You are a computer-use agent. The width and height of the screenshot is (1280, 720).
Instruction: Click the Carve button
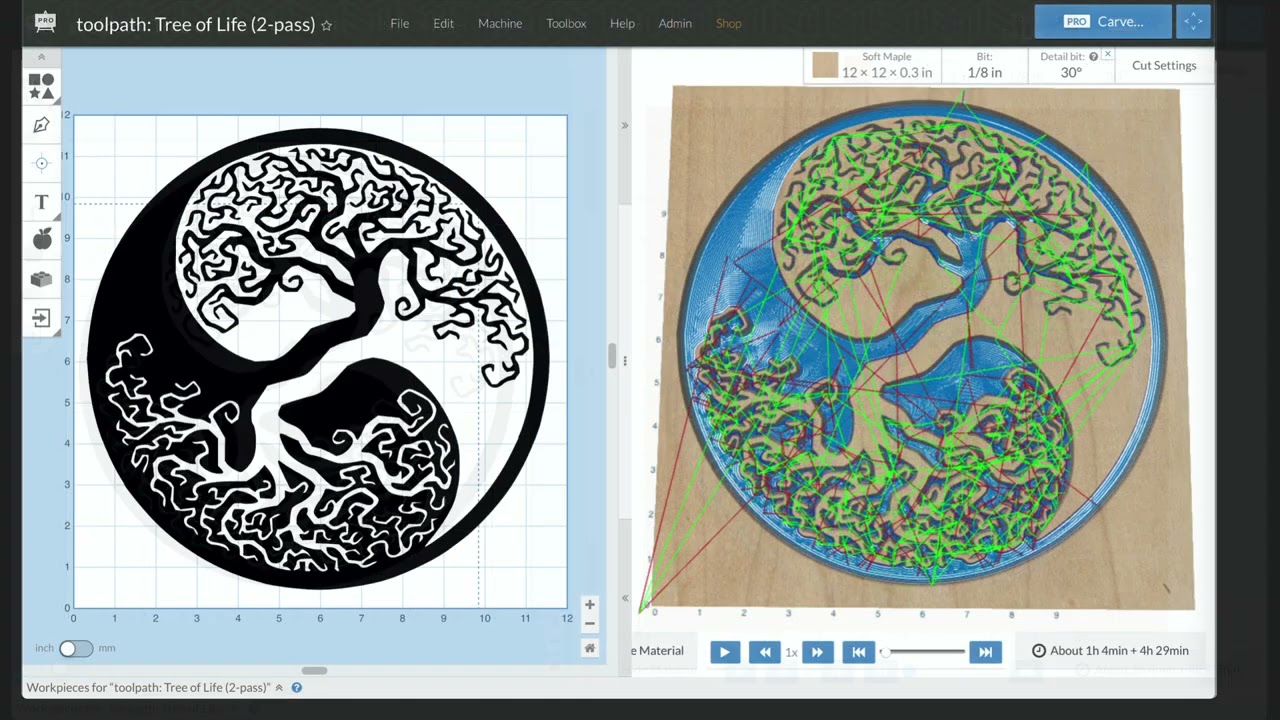(1103, 21)
